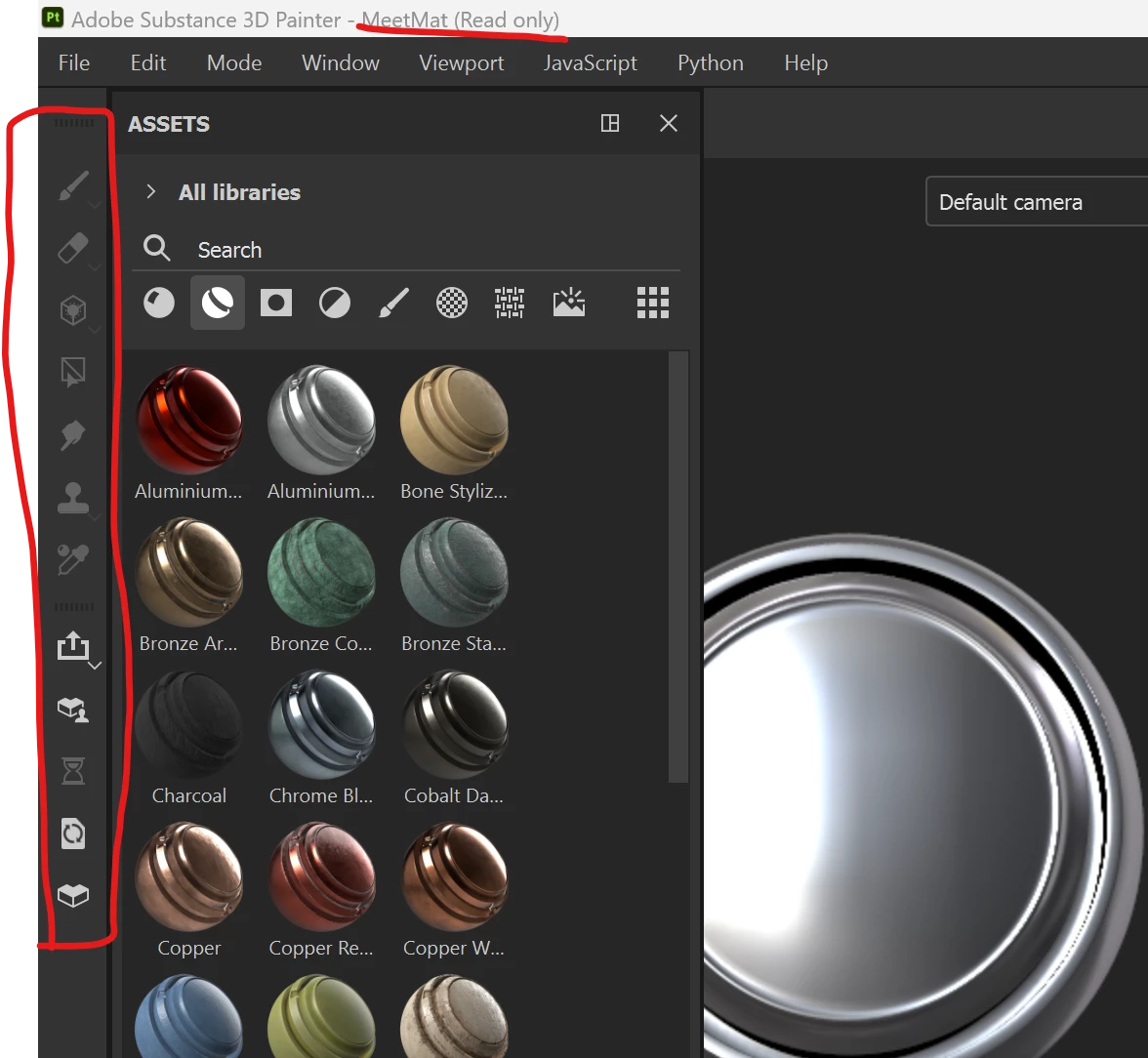The image size is (1148, 1058).
Task: Expand Projection tool options arrow
Action: (x=95, y=330)
